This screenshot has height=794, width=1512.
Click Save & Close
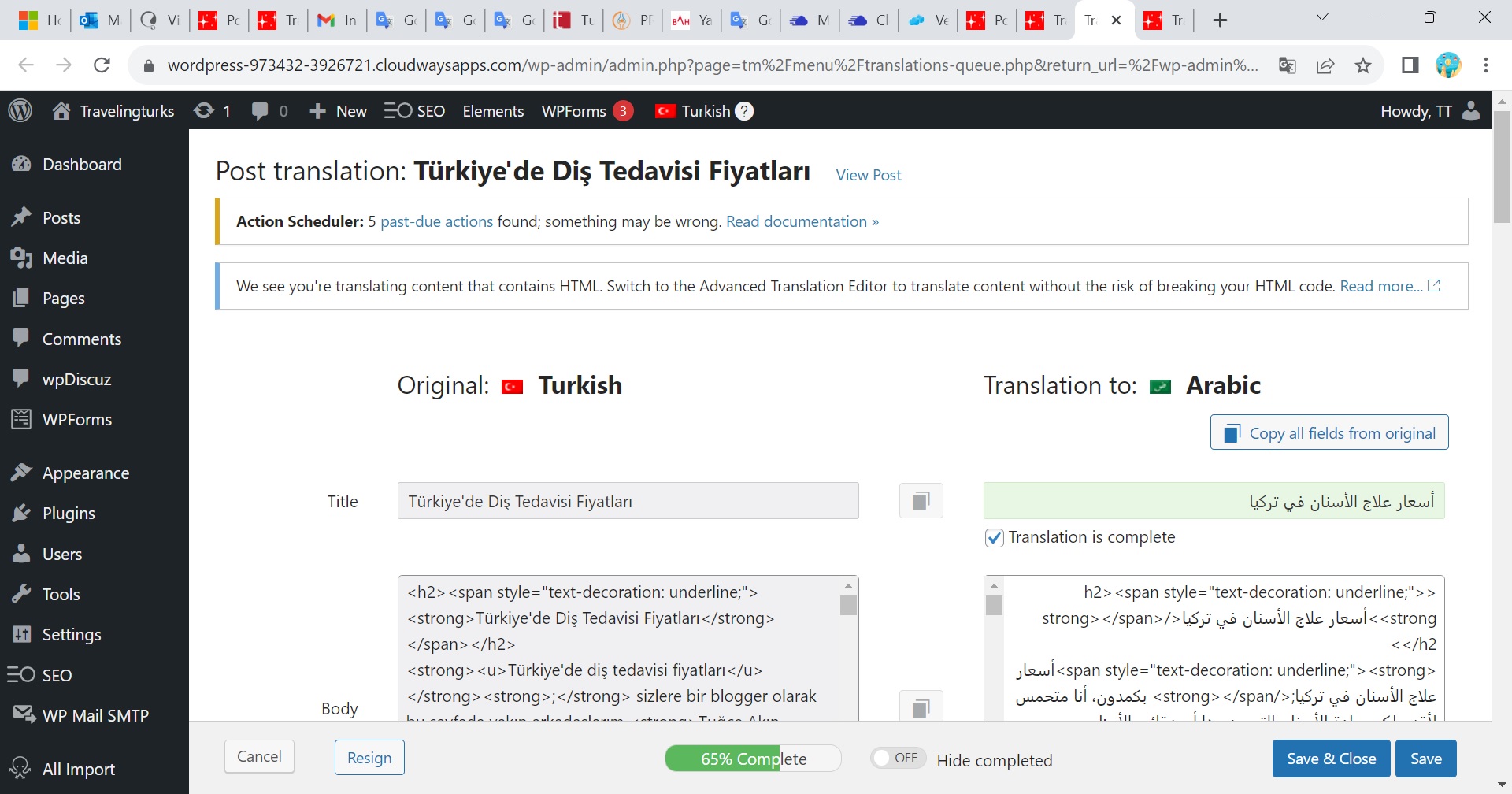tap(1332, 759)
